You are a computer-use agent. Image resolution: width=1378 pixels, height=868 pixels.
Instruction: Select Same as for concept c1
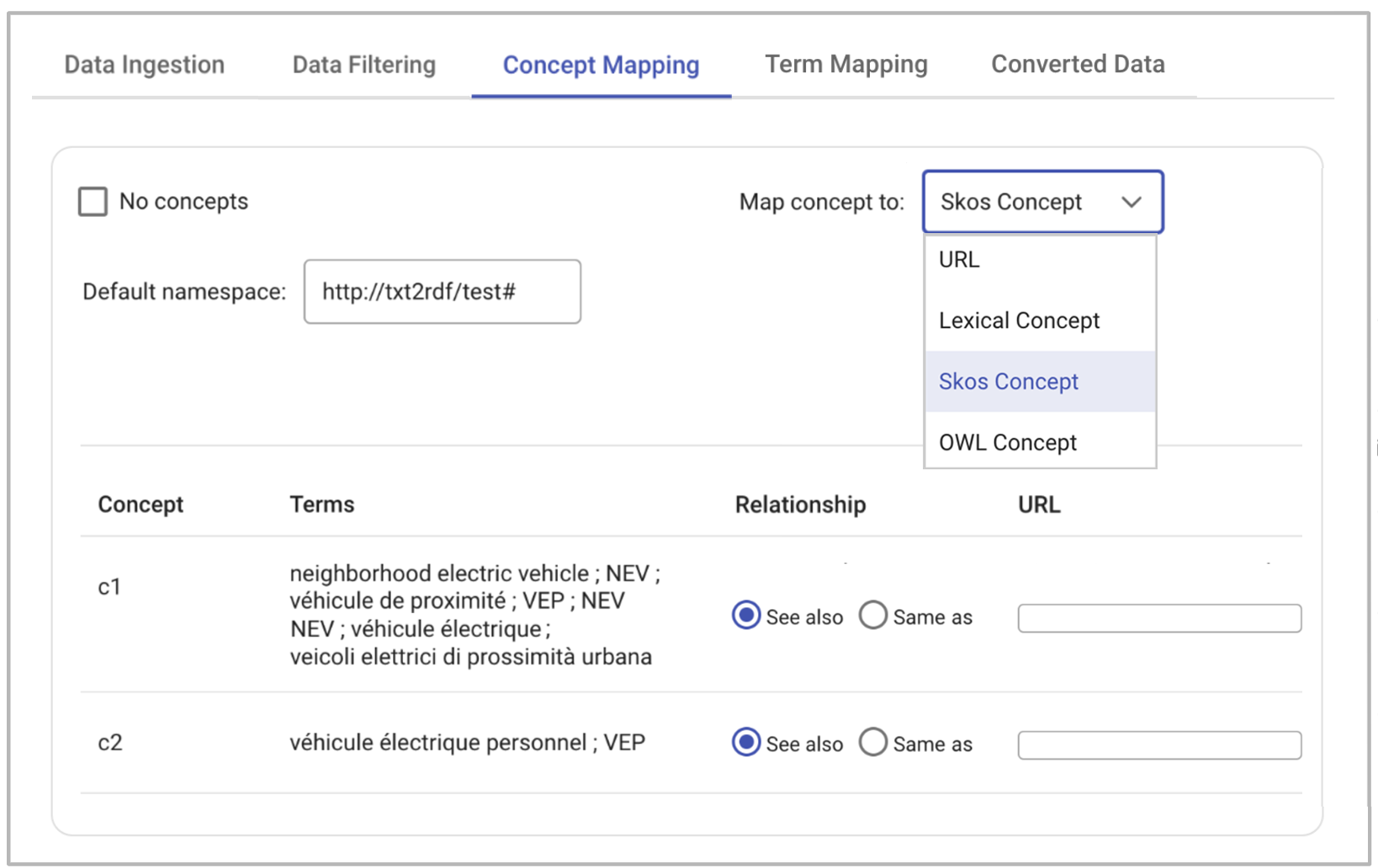coord(873,616)
